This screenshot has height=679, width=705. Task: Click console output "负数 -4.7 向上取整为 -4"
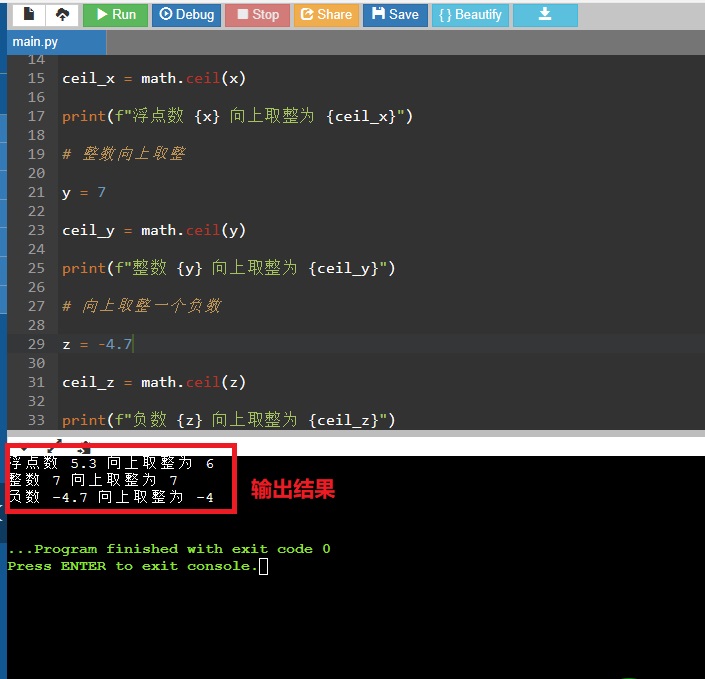coord(112,497)
